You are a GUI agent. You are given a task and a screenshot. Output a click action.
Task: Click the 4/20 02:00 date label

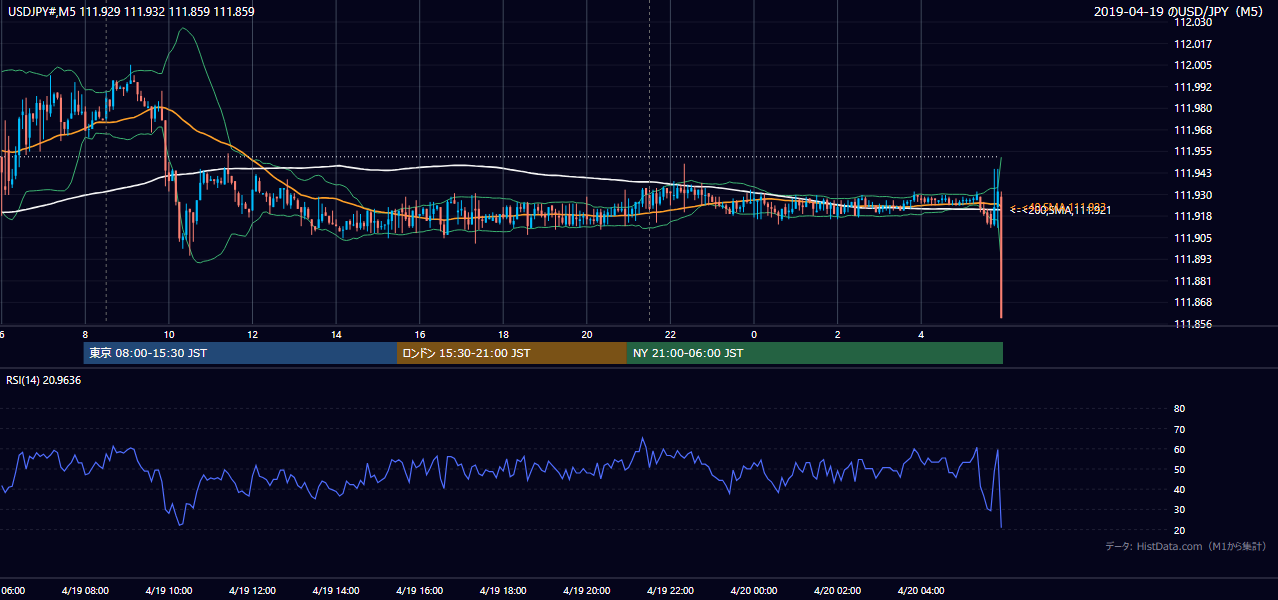coord(837,591)
